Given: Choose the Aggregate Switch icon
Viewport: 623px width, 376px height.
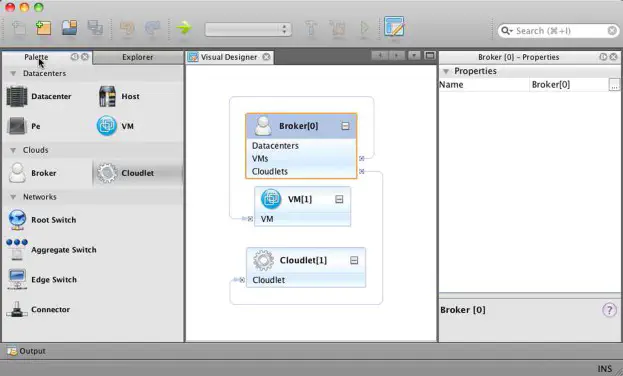Looking at the screenshot, I should pyautogui.click(x=17, y=250).
